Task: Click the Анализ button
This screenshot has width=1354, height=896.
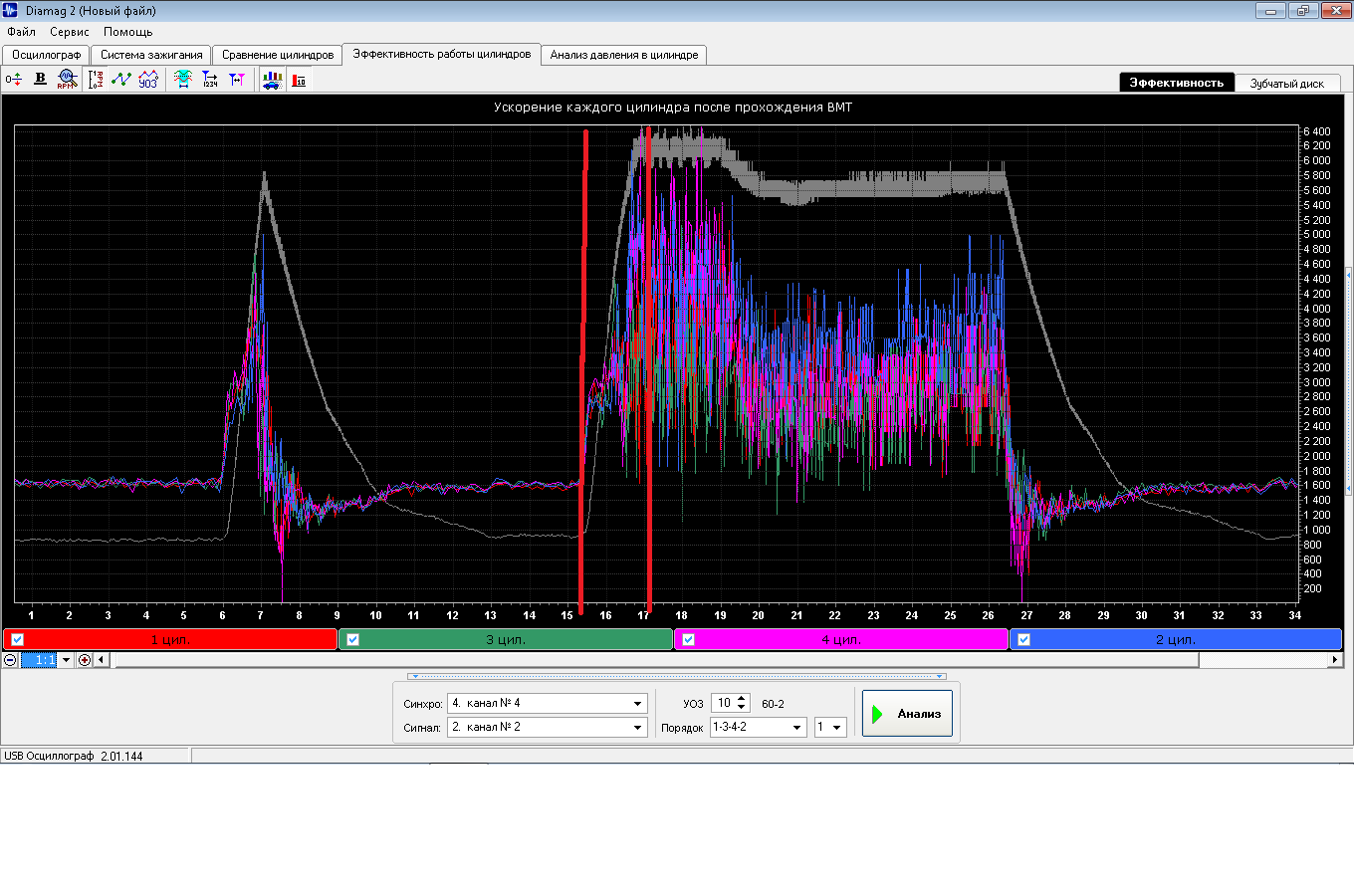Action: [x=907, y=714]
